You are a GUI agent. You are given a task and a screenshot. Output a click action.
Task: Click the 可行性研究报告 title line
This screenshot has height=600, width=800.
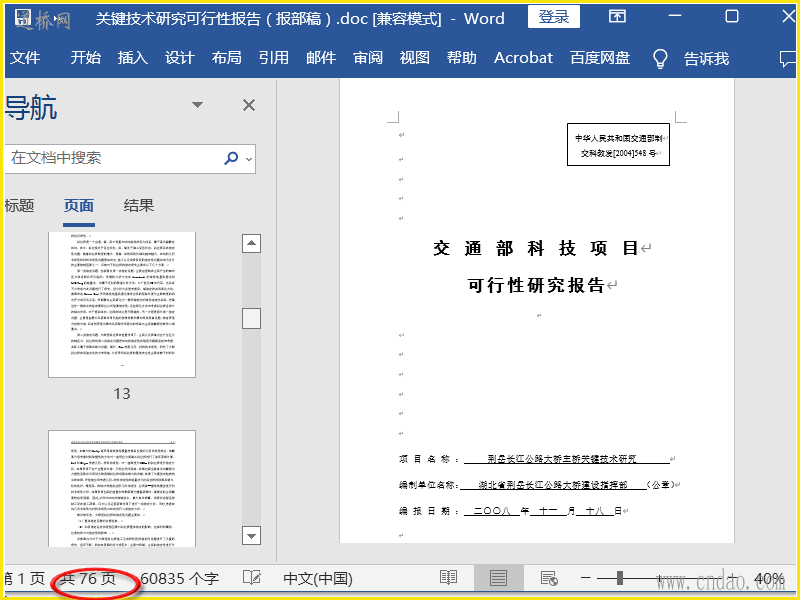(536, 285)
